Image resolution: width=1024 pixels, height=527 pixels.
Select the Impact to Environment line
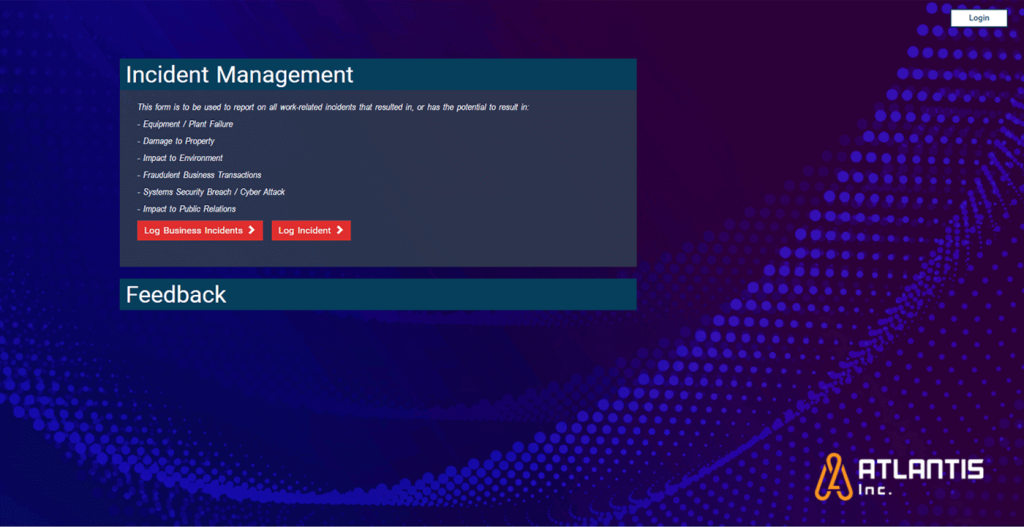pyautogui.click(x=180, y=158)
